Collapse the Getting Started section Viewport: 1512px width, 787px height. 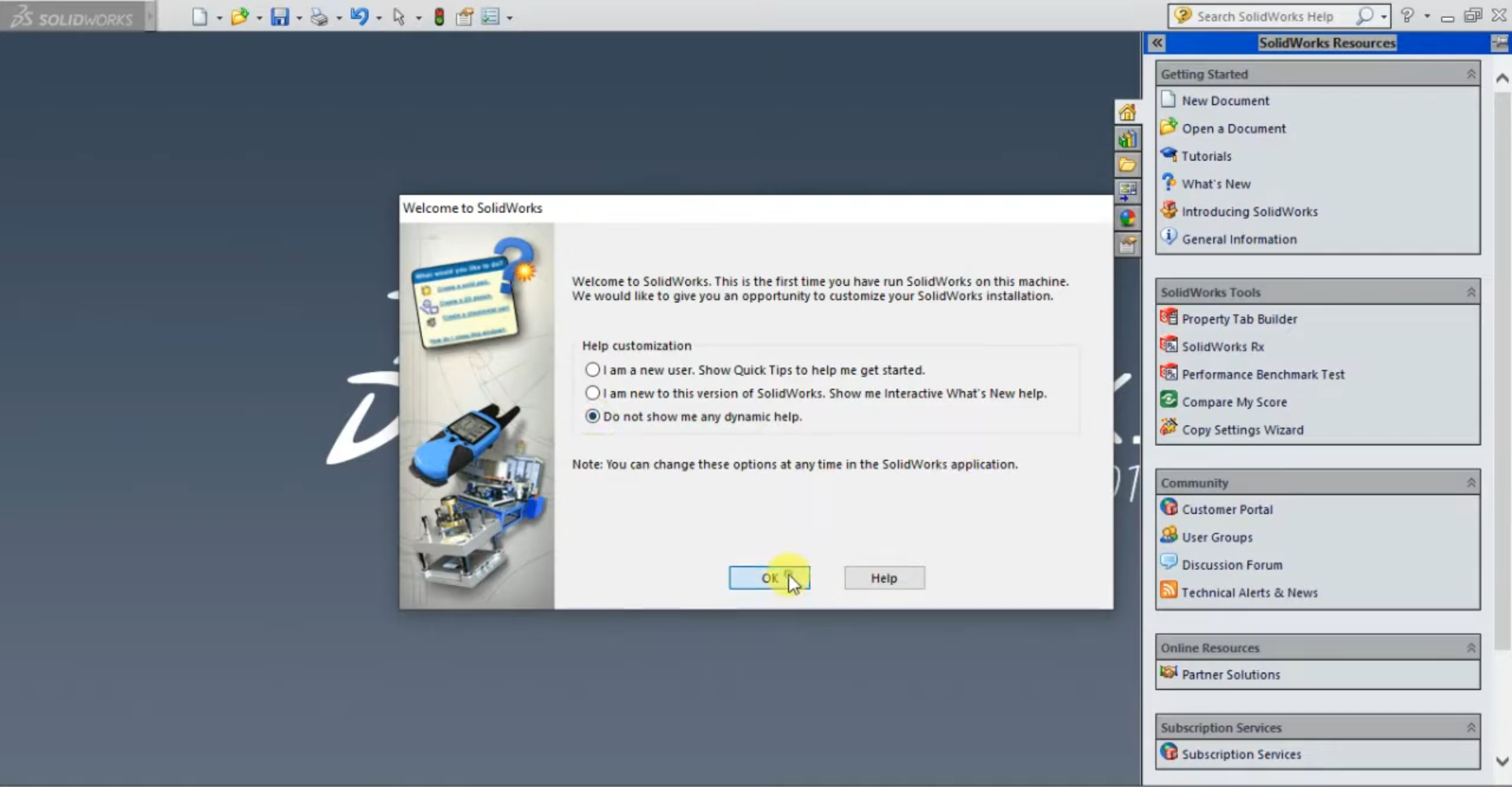point(1470,74)
